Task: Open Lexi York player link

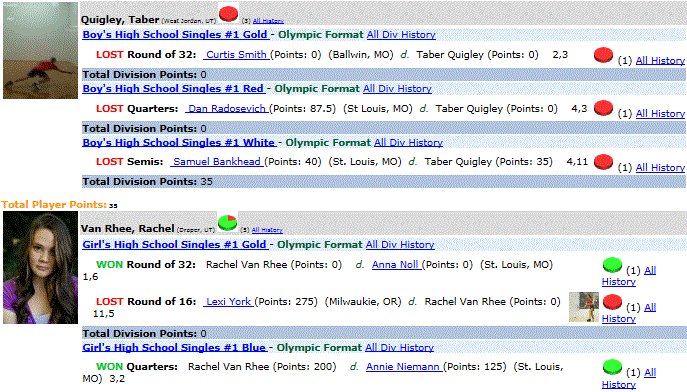Action: point(228,301)
